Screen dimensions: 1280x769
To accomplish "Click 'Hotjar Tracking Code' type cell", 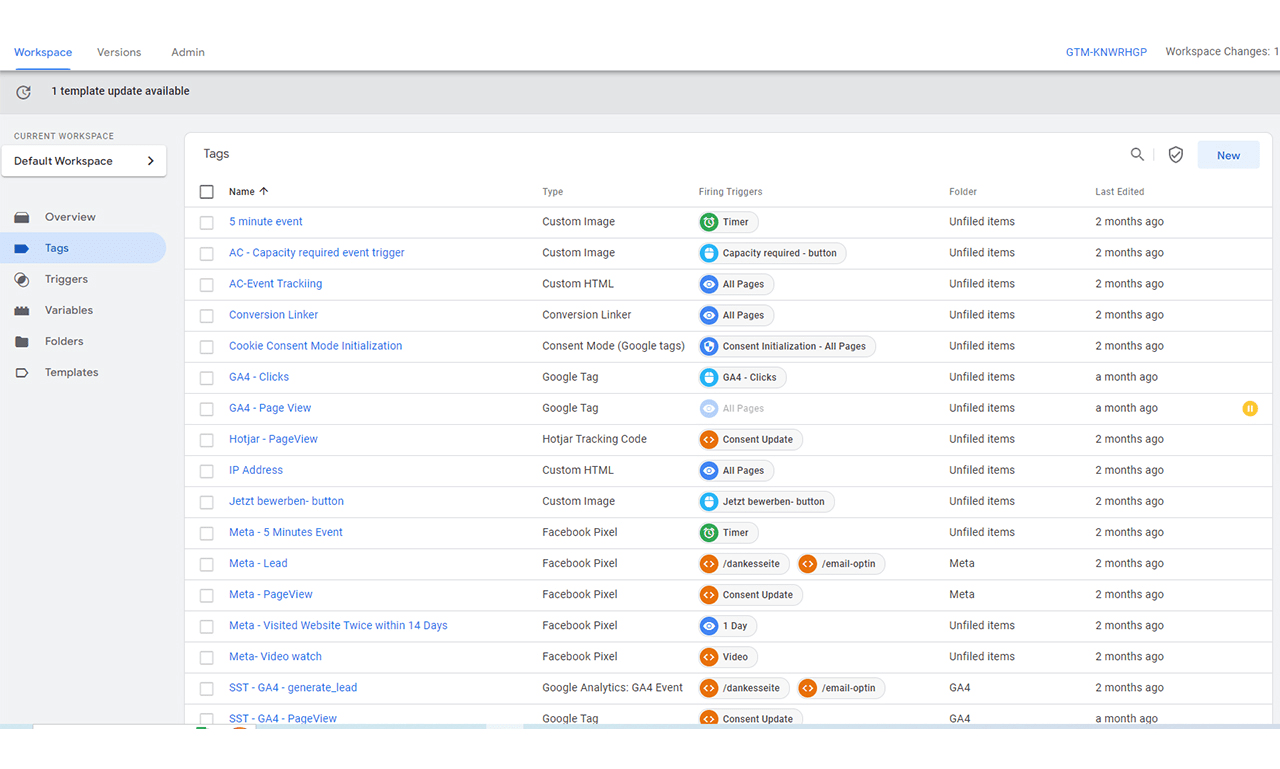I will pyautogui.click(x=594, y=439).
